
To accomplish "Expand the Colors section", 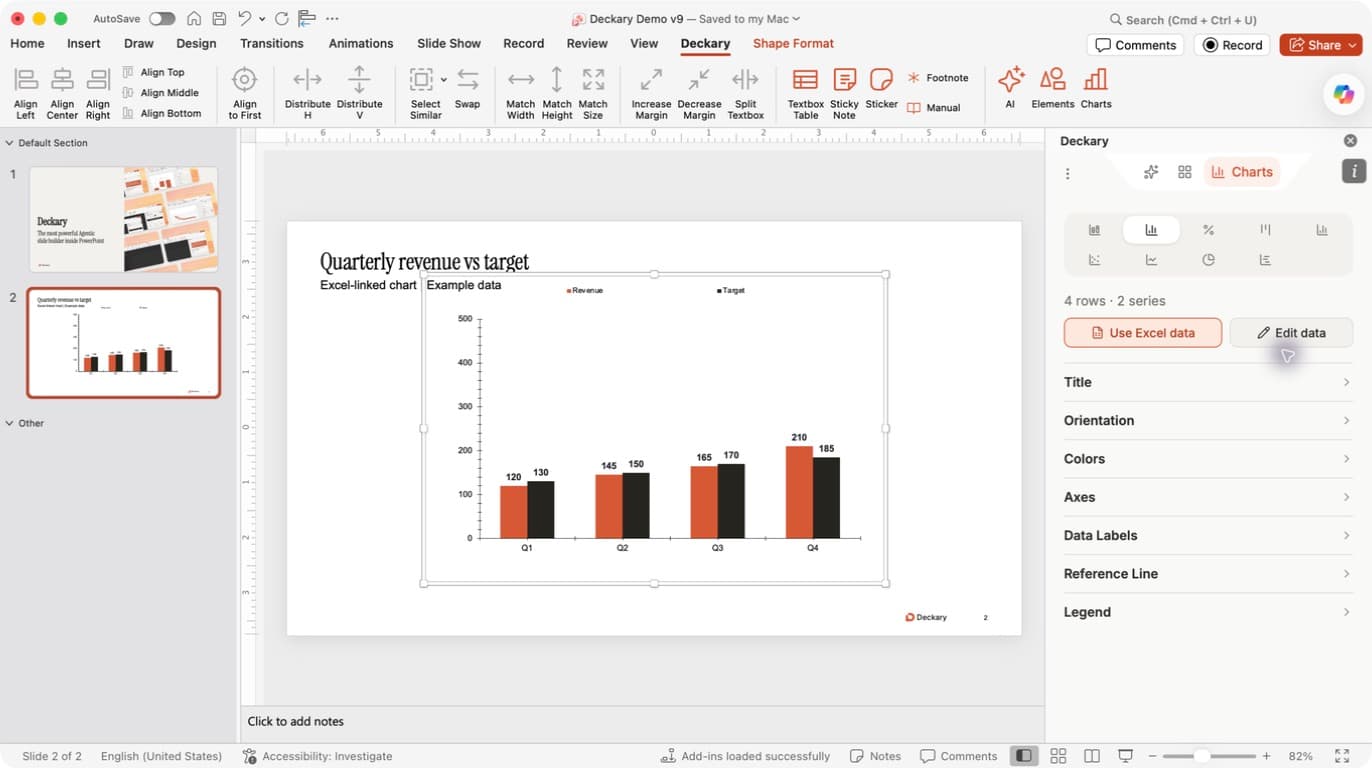I will 1208,459.
